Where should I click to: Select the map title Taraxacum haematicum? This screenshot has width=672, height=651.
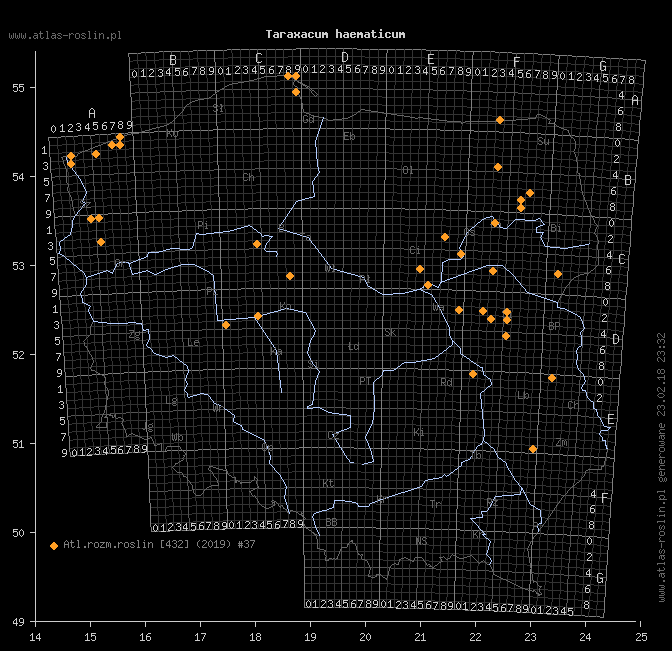pos(335,34)
